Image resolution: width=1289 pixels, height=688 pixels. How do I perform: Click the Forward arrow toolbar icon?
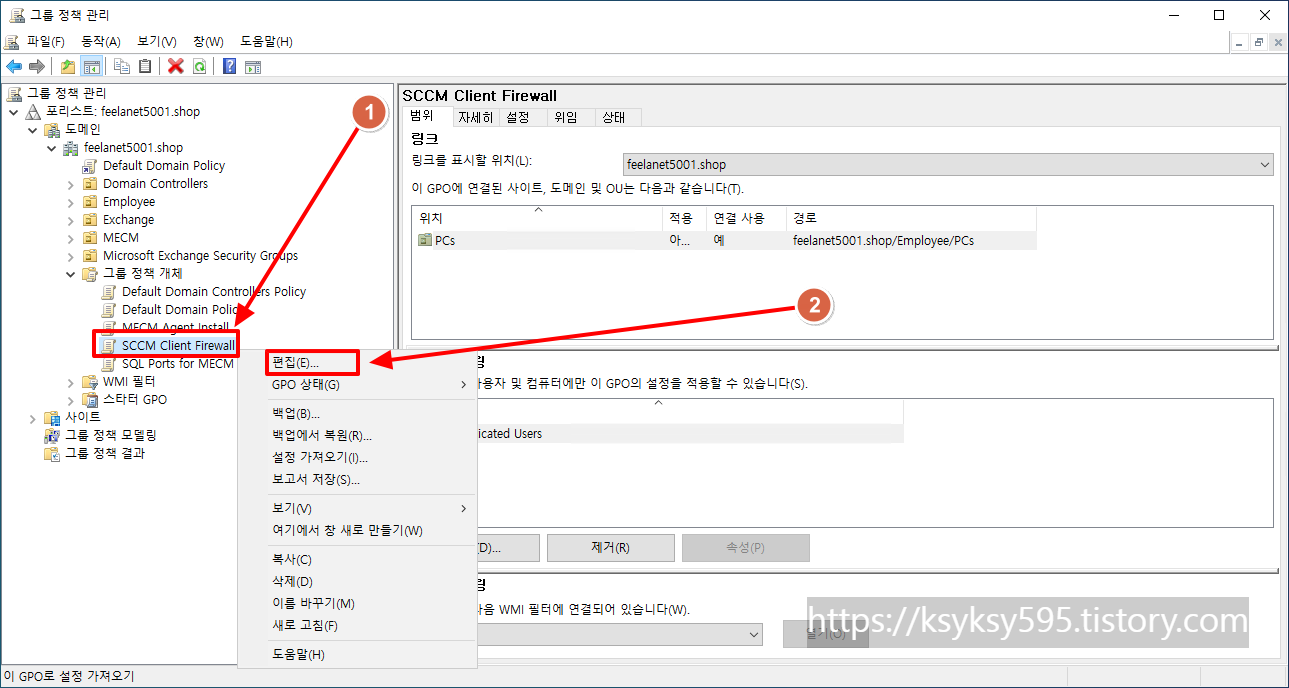click(x=37, y=66)
